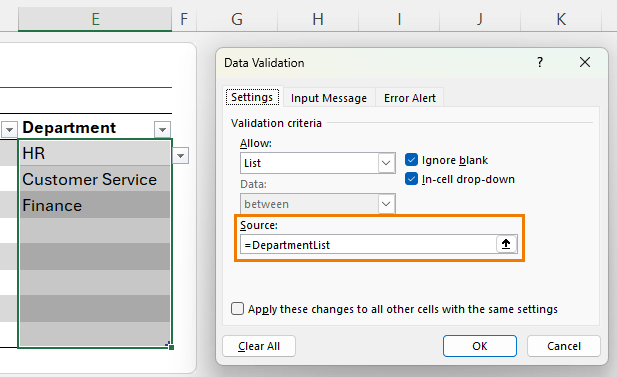Open Department column filter dropdown
This screenshot has height=377, width=617.
162,129
